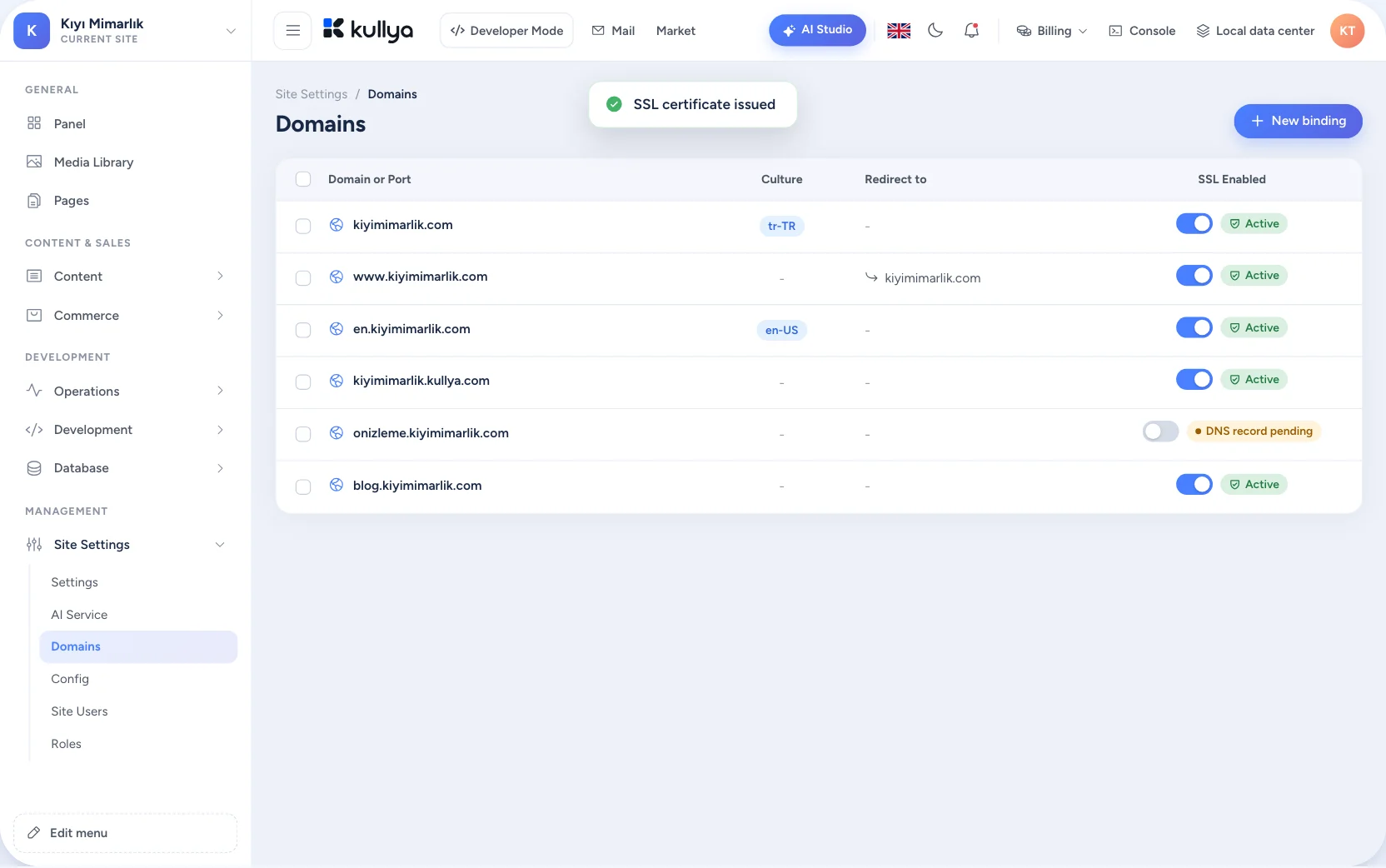
Task: Enable SSL toggle for onizleme.kiyimimarlik.com
Action: pyautogui.click(x=1160, y=431)
